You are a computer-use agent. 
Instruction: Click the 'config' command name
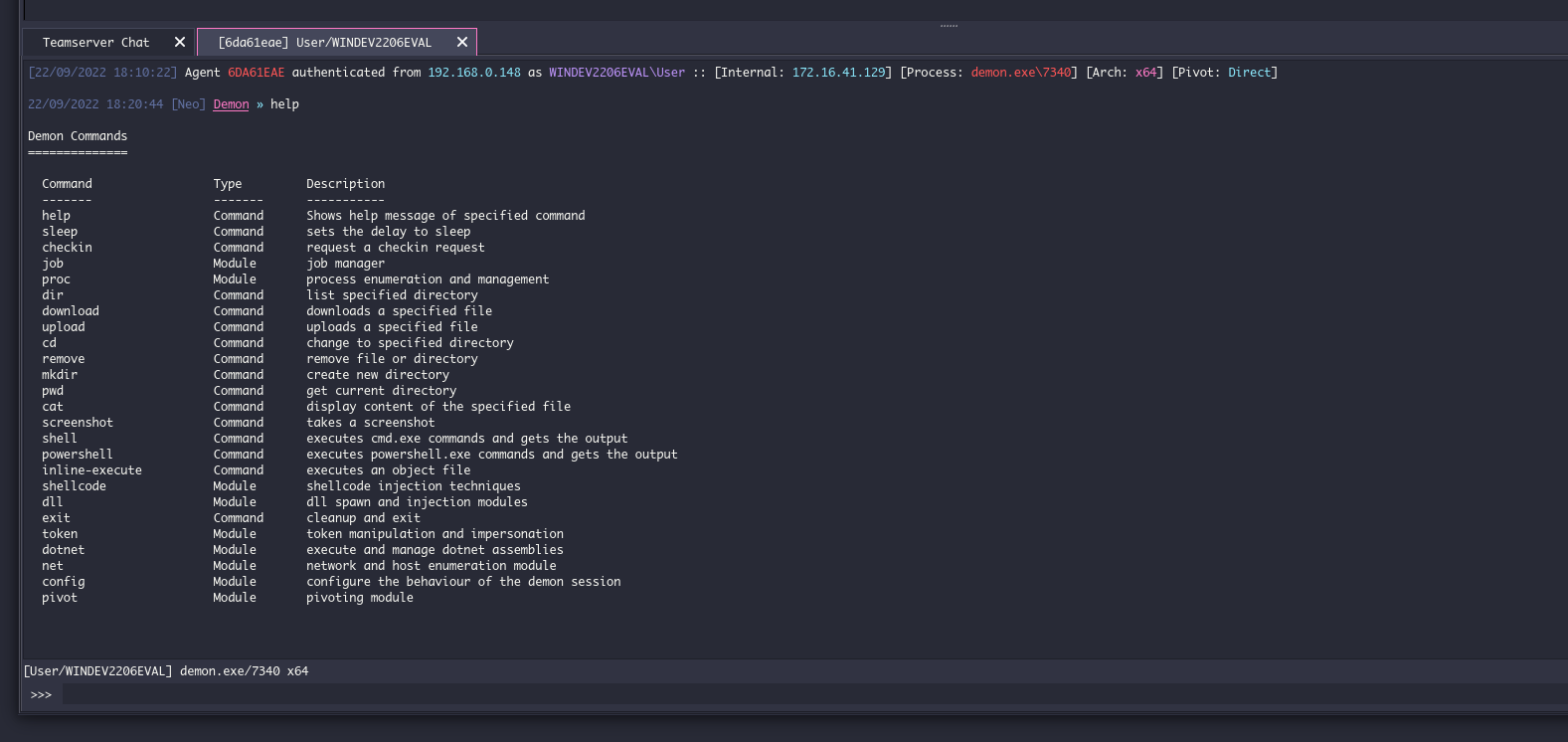[64, 581]
